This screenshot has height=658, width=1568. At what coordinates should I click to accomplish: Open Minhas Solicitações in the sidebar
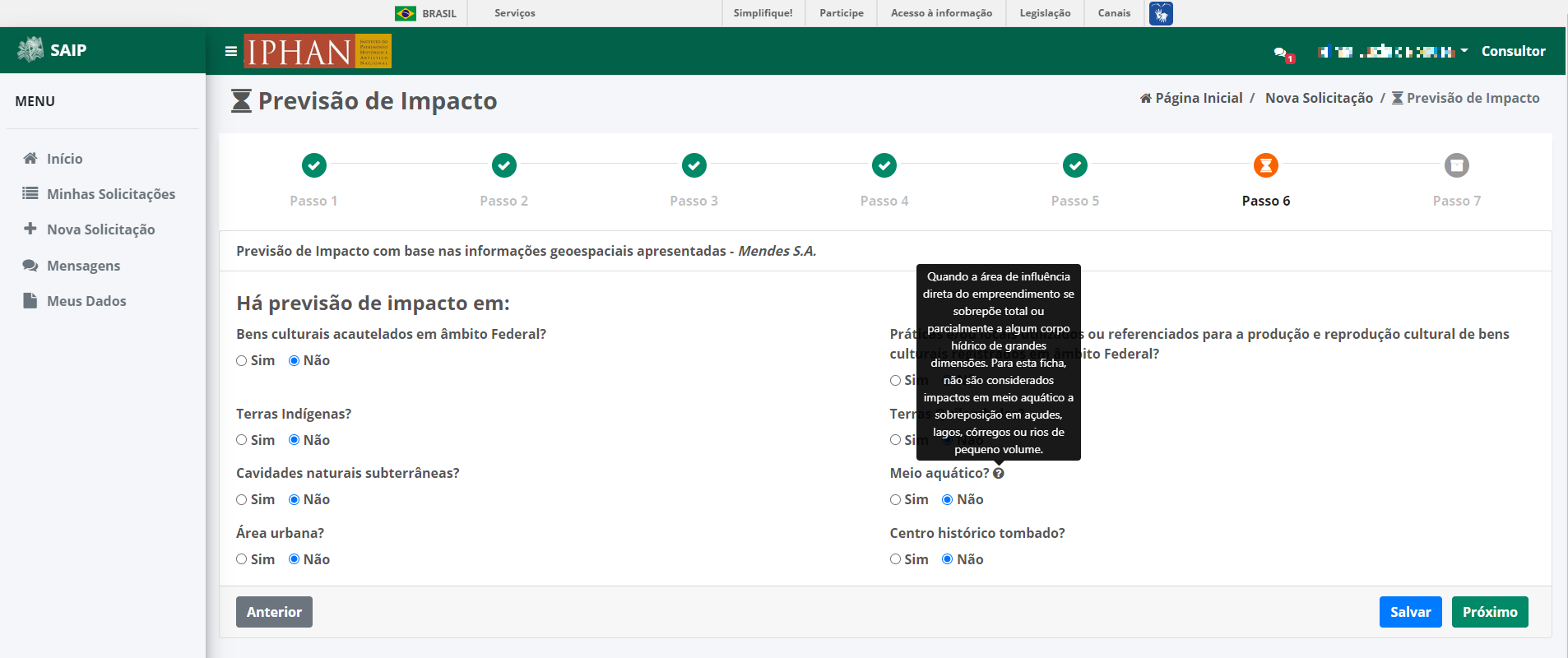click(x=111, y=194)
